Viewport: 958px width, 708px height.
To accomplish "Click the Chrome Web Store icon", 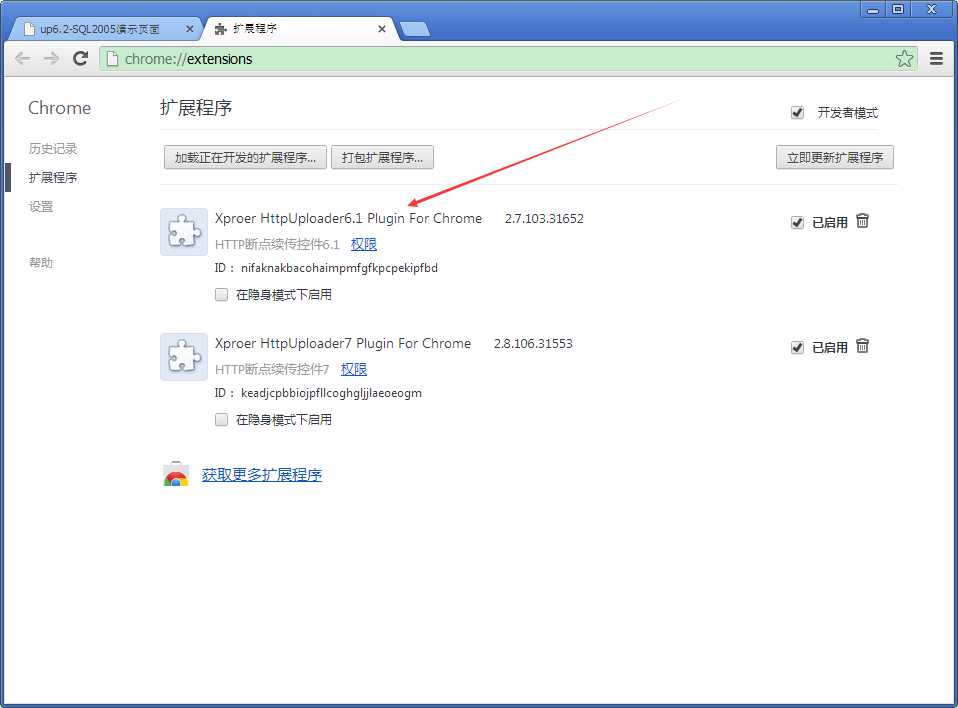I will 176,475.
